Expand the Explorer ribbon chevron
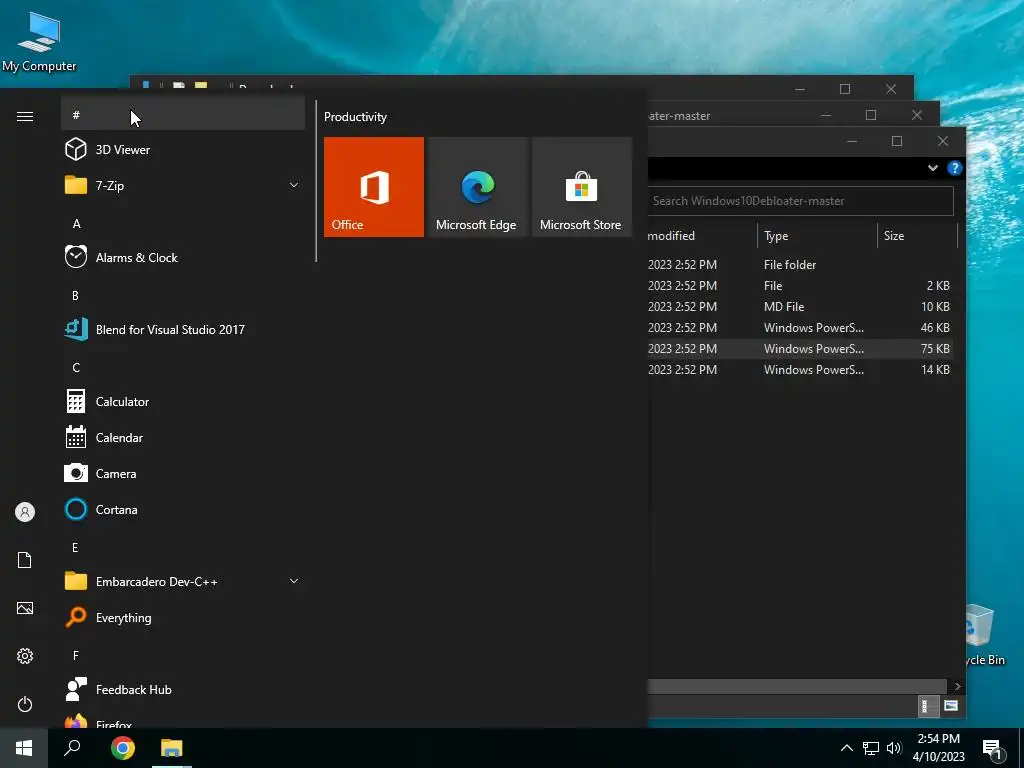1024x768 pixels. tap(933, 168)
